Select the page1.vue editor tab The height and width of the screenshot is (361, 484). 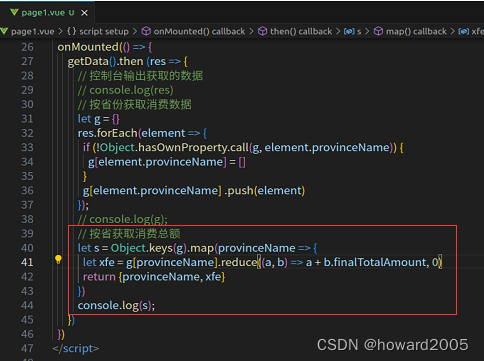(47, 13)
